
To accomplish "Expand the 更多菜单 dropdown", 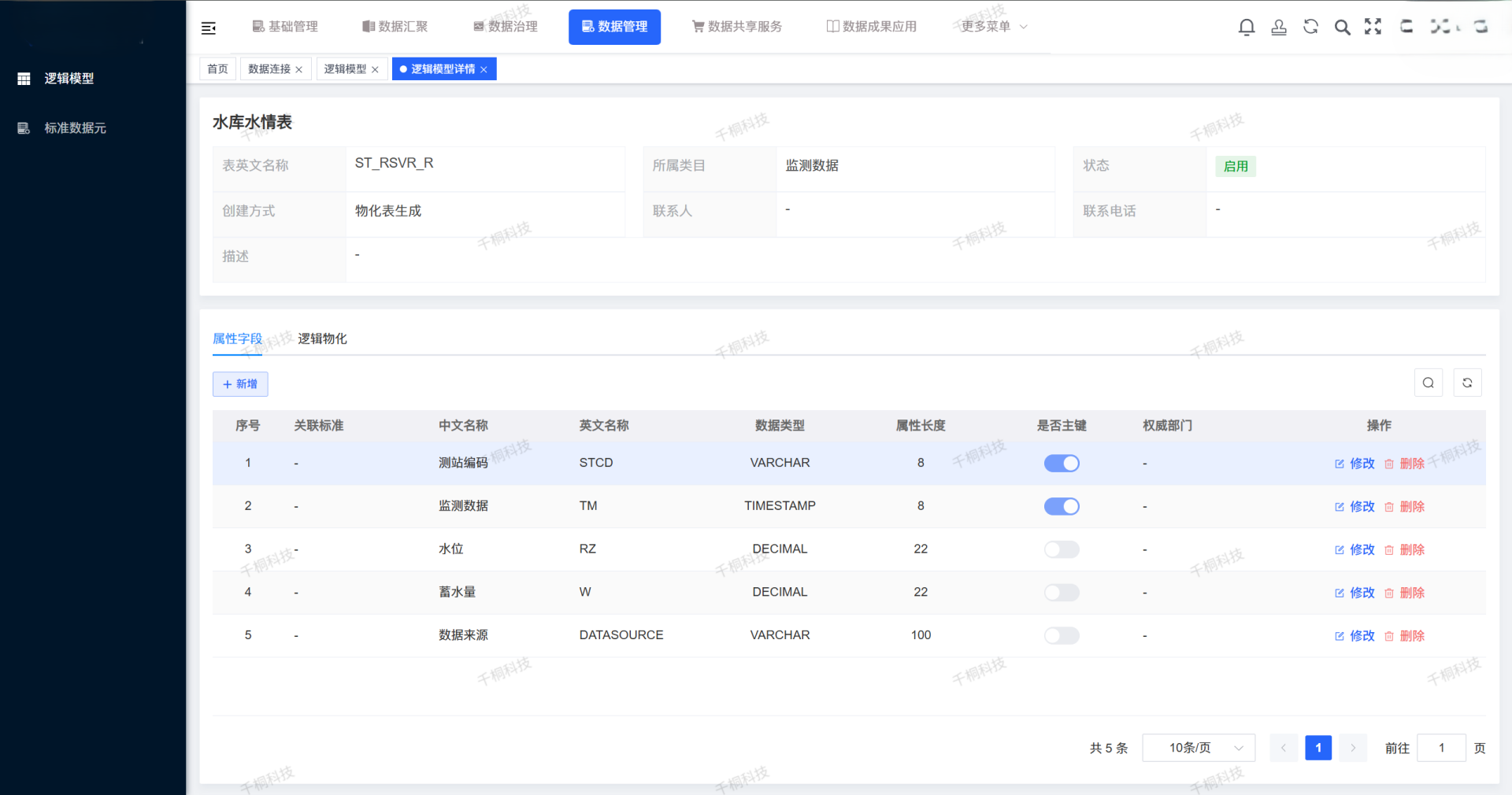I will click(994, 27).
